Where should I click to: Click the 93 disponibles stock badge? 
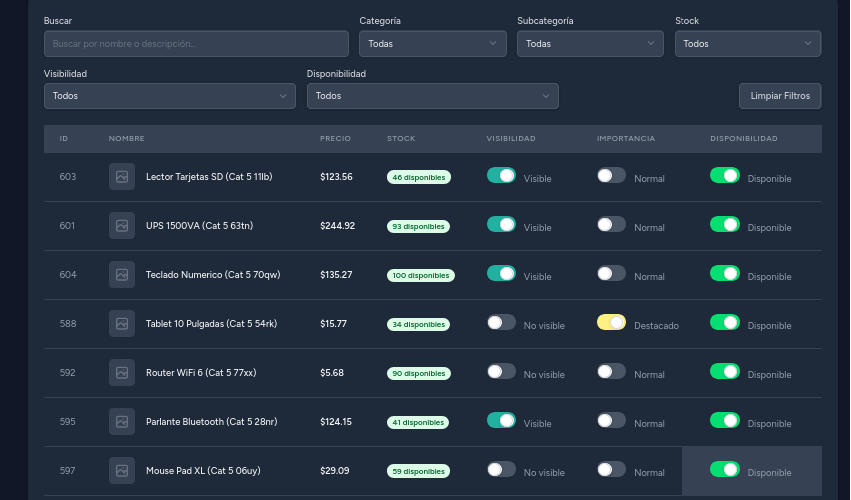coord(418,226)
